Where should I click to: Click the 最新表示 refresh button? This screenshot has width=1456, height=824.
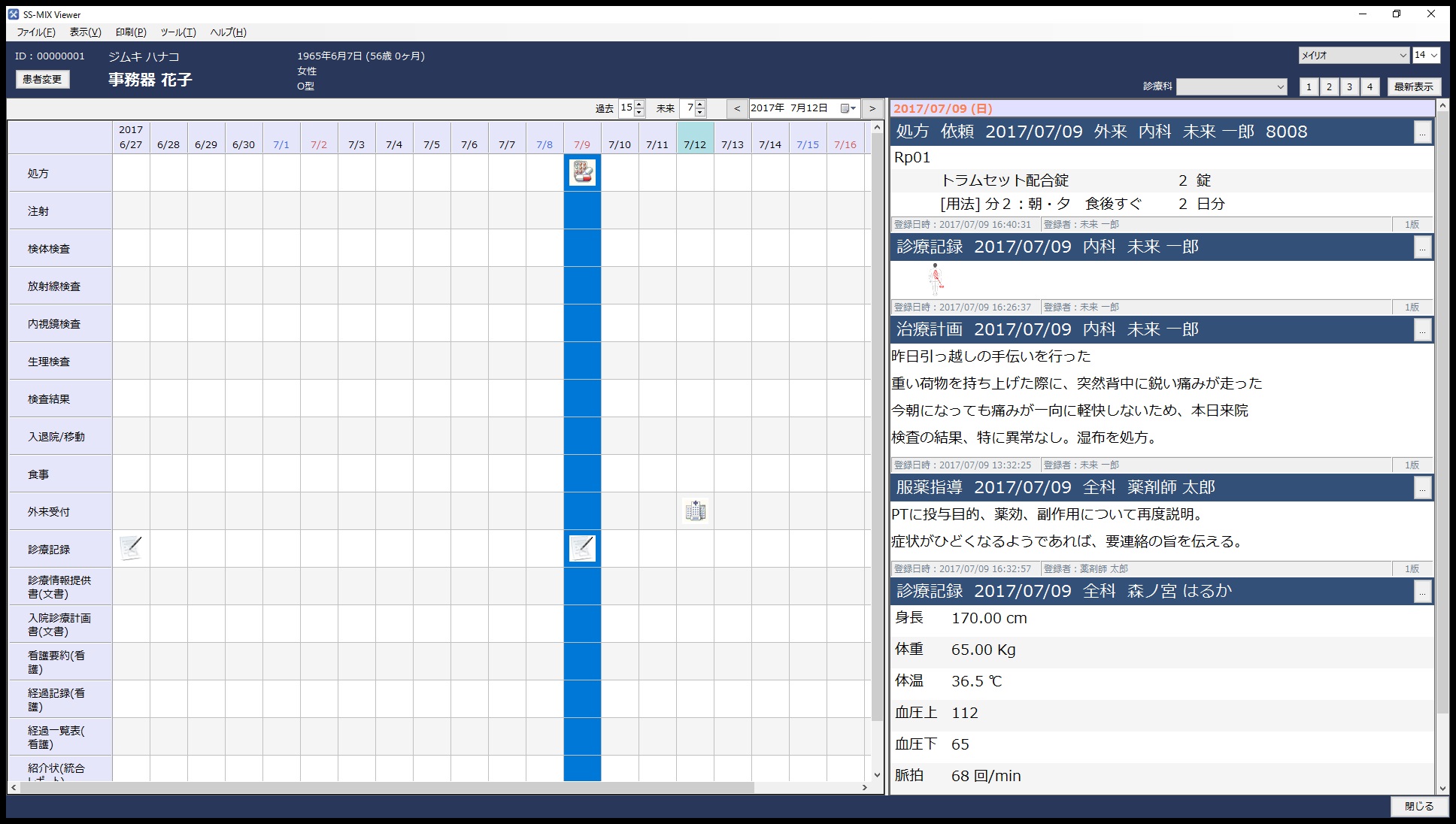[x=1413, y=86]
